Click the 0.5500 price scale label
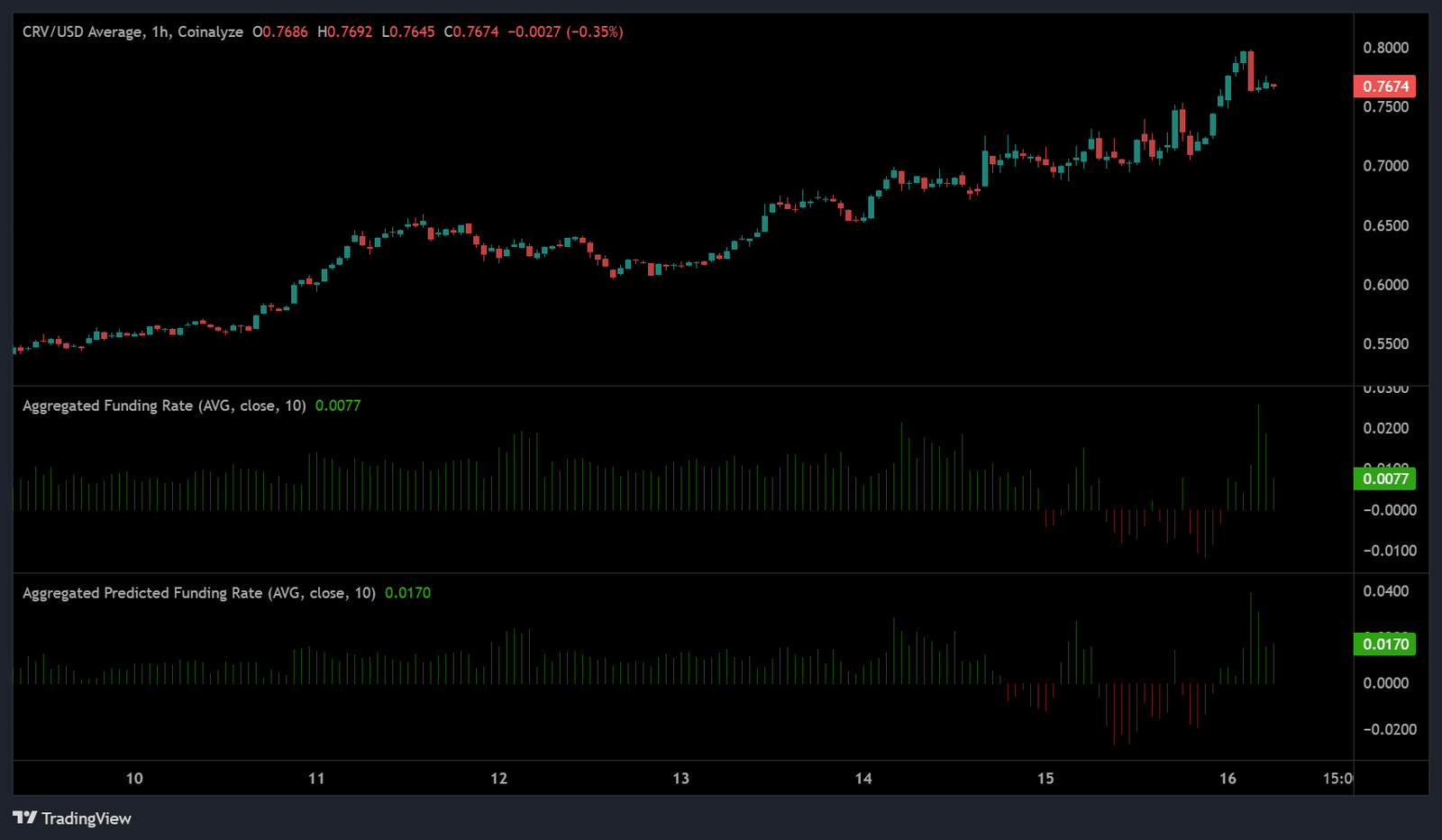1442x840 pixels. click(x=1385, y=344)
